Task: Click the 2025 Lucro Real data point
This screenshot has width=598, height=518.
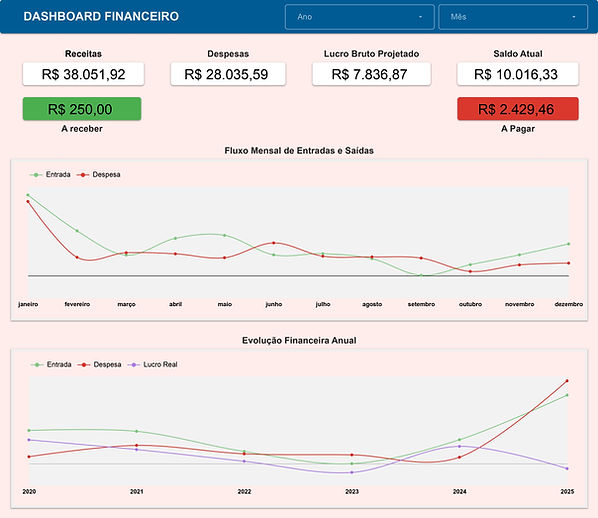Action: (x=567, y=468)
